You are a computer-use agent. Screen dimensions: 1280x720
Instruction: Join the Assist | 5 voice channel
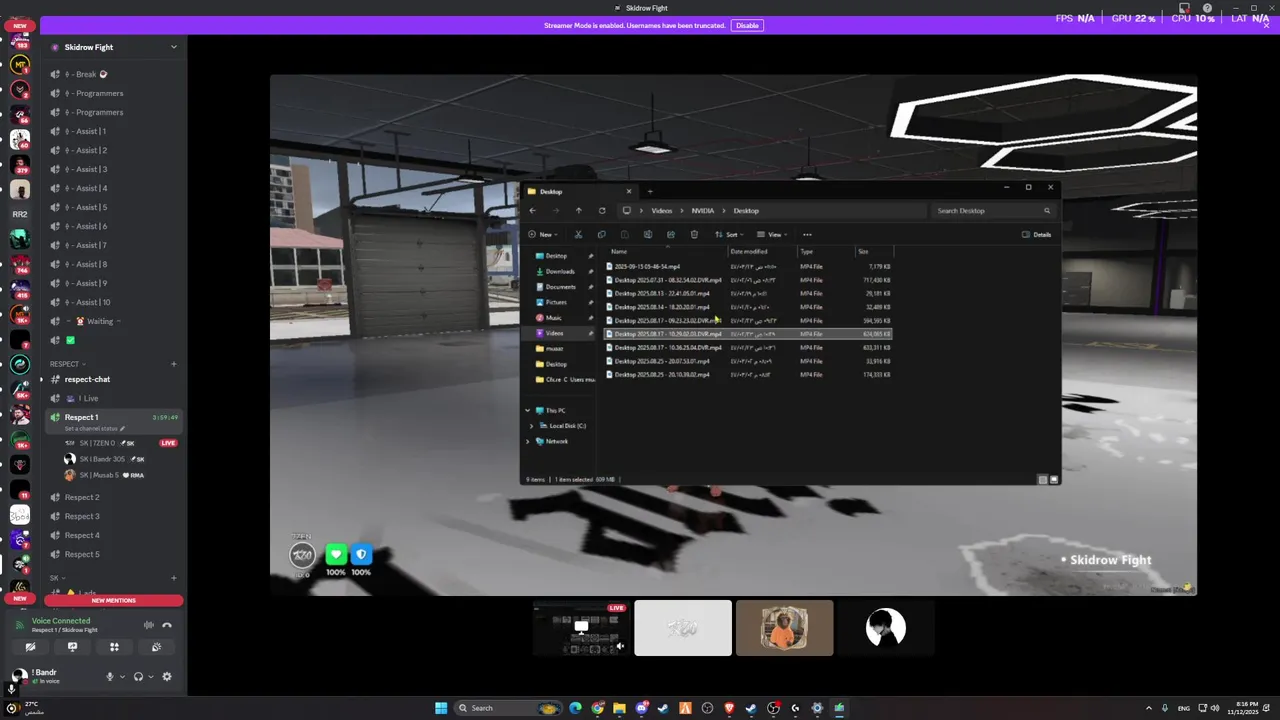click(113, 207)
